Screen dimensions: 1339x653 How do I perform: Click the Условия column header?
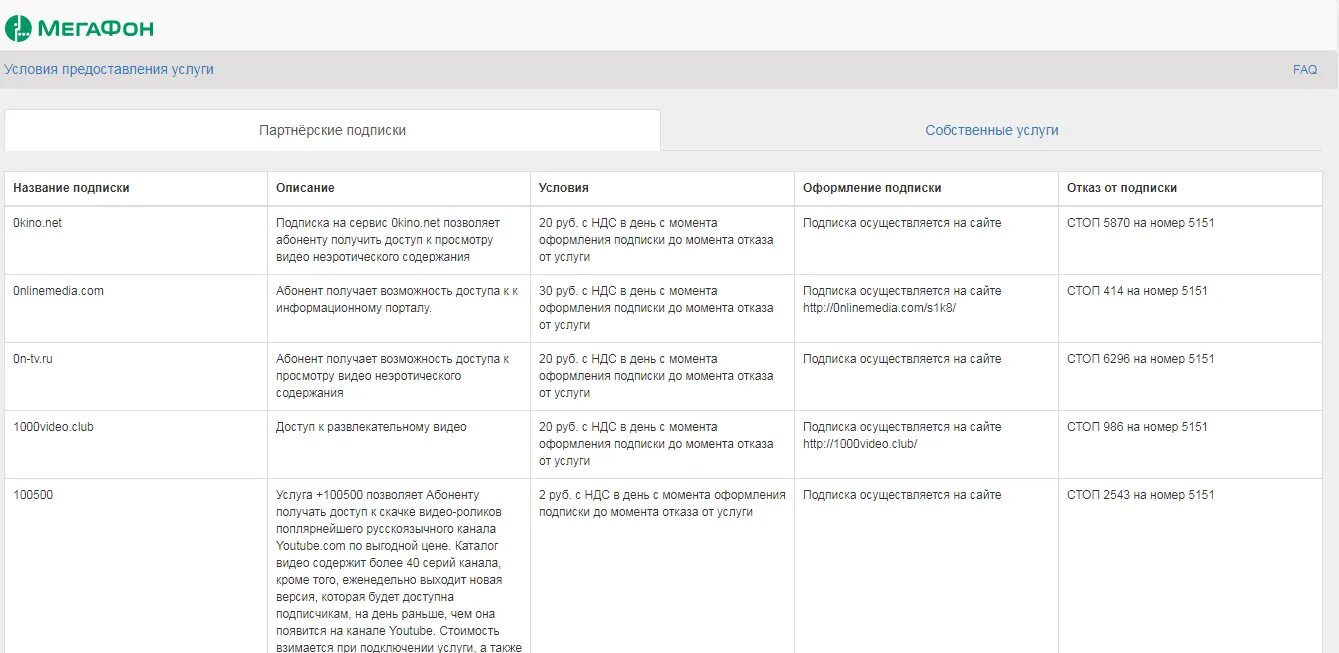point(564,188)
